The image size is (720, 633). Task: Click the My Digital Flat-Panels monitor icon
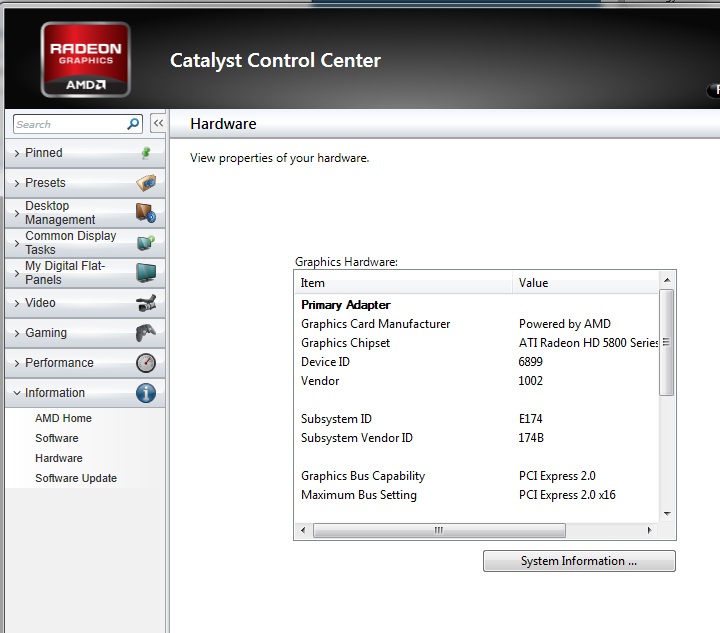coord(146,273)
